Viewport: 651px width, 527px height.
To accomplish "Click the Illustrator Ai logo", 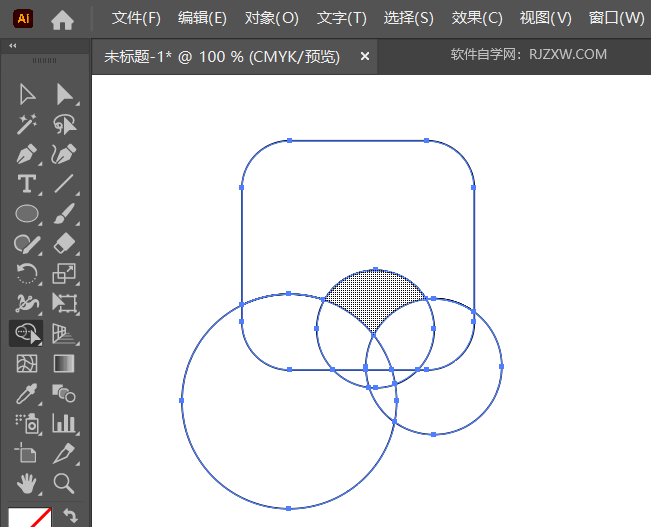I will point(23,19).
